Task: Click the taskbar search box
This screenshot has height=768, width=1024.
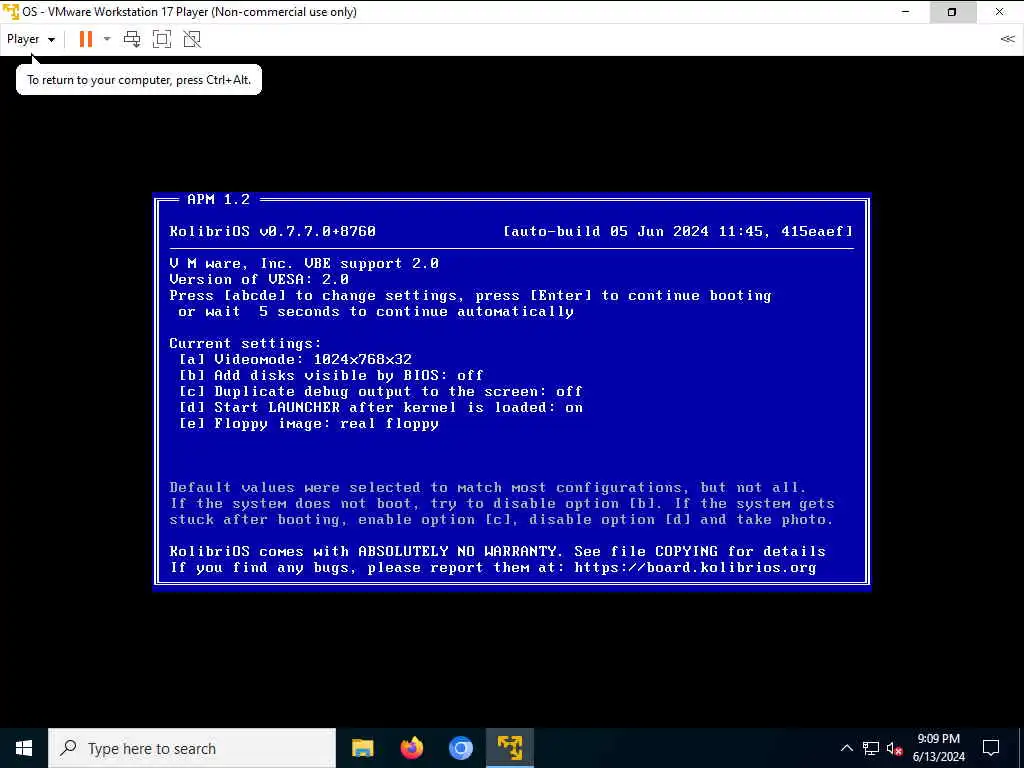Action: click(192, 748)
